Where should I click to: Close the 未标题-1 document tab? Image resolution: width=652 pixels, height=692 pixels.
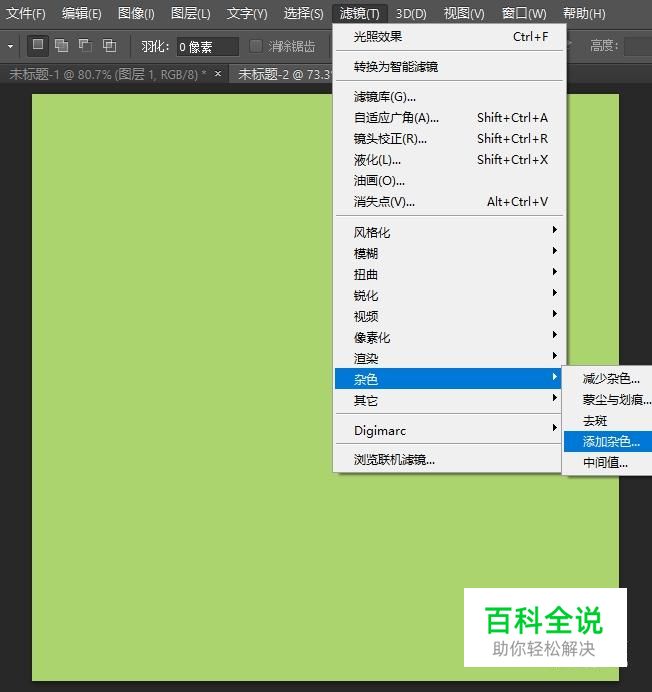coord(218,74)
